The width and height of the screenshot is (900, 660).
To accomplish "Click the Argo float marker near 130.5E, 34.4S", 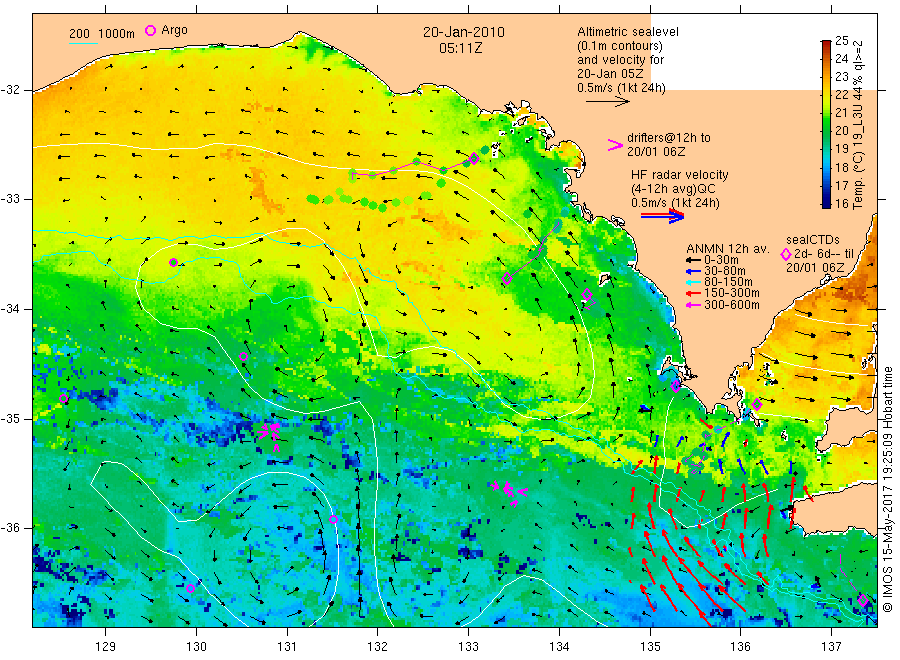I will point(243,356).
